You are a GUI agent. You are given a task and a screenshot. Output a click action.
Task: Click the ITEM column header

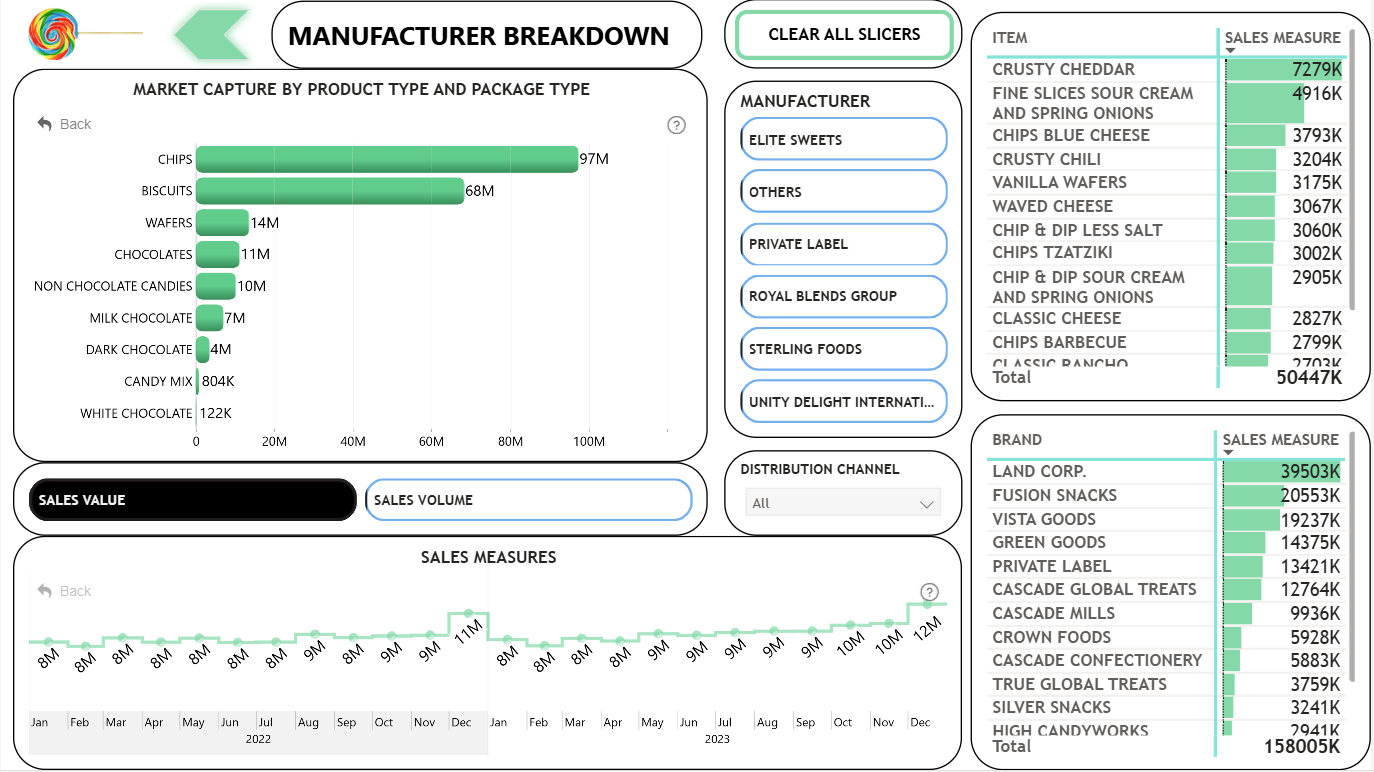pyautogui.click(x=1010, y=38)
